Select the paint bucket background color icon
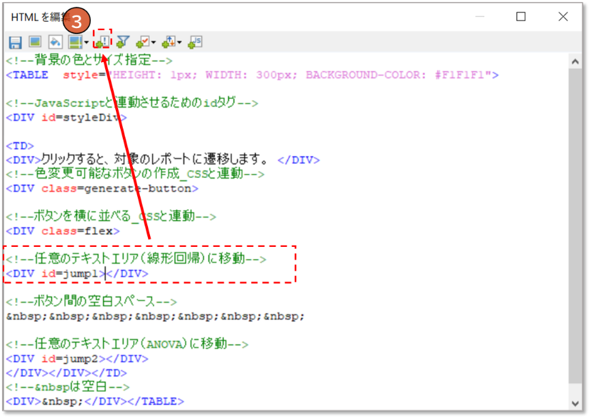The width and height of the screenshot is (590, 418). pos(55,42)
